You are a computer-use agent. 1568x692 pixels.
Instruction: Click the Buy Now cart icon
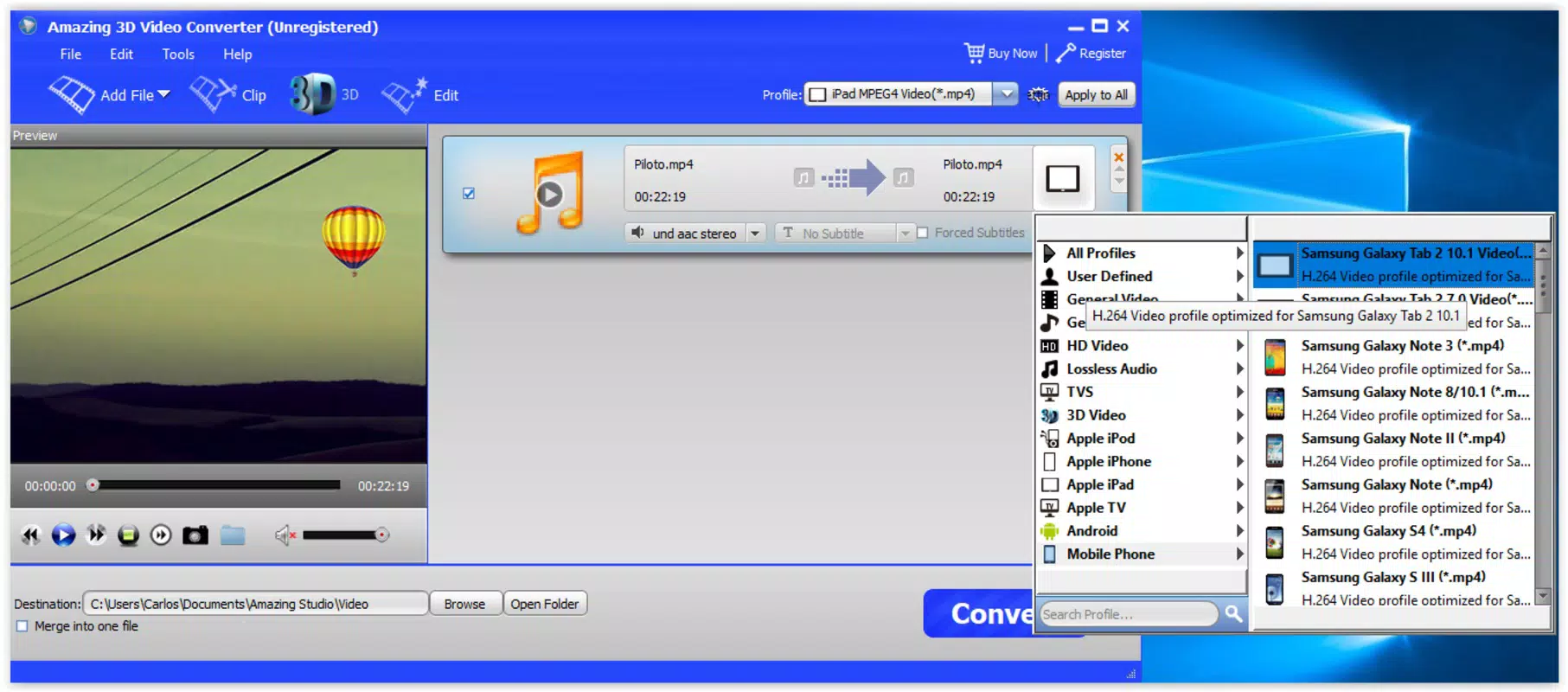(x=975, y=53)
